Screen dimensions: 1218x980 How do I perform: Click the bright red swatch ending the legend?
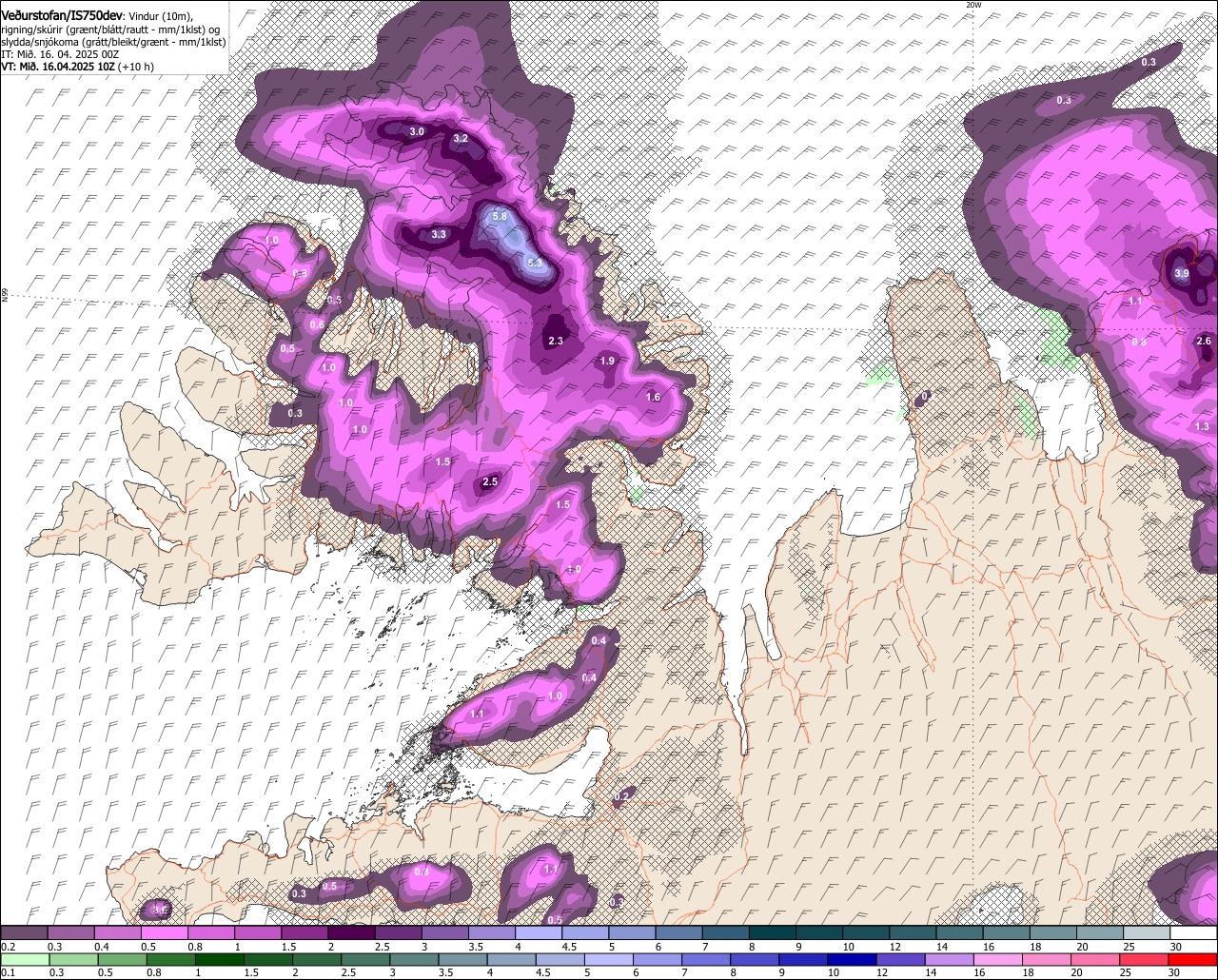(1194, 959)
